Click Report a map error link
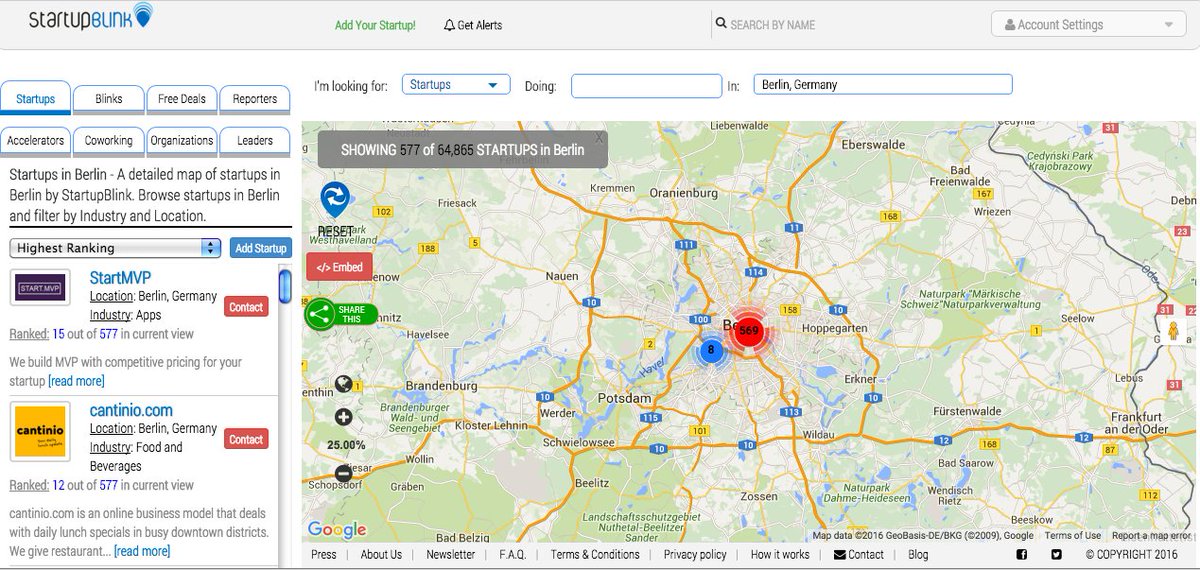 1153,536
